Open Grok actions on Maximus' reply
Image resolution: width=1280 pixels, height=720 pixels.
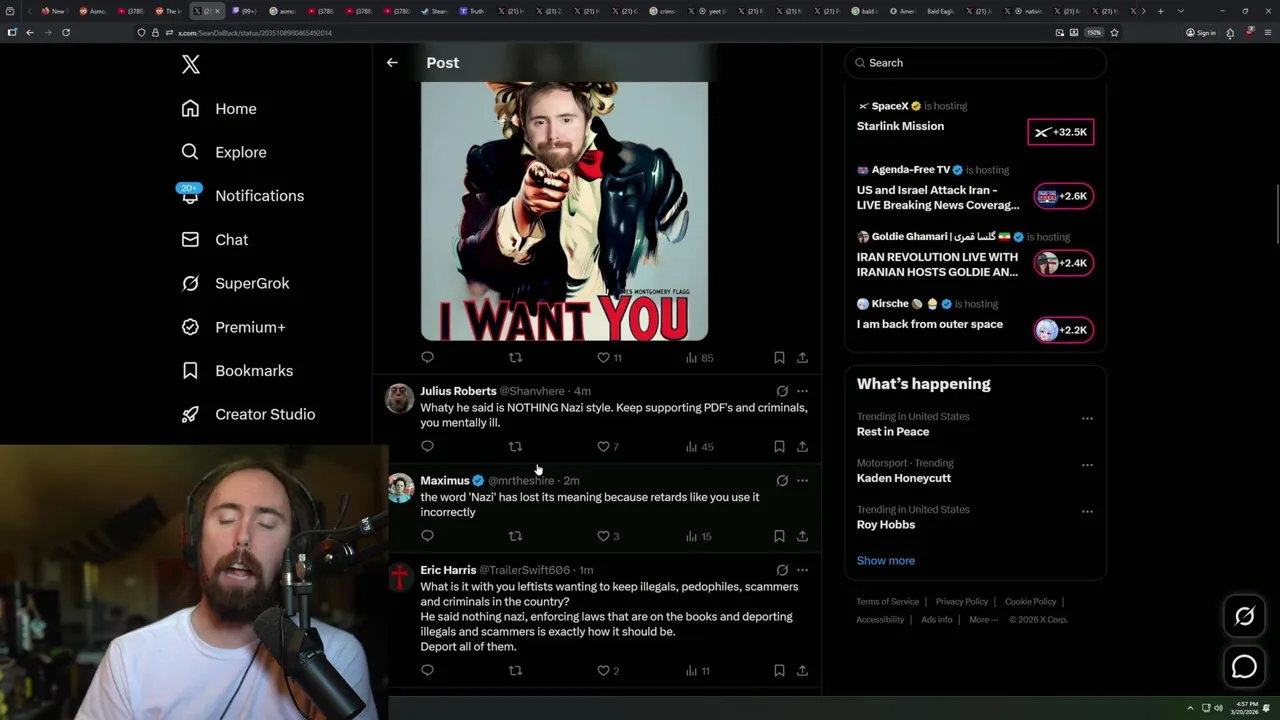782,480
